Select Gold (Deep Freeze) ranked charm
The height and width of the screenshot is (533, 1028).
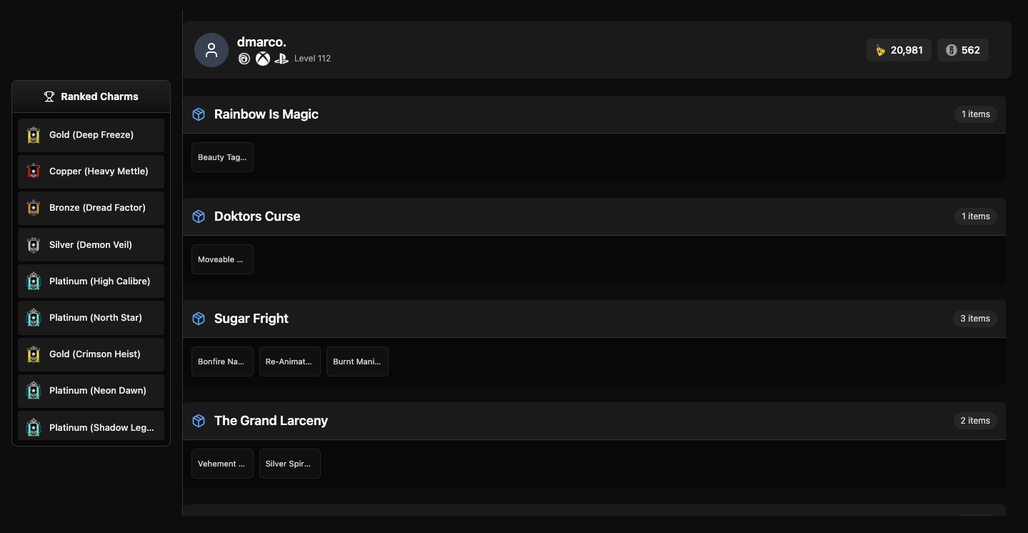[91, 135]
